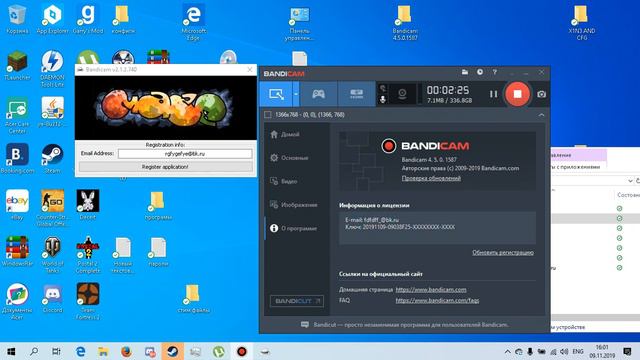Image resolution: width=640 pixels, height=360 pixels.
Task: Open Bandicam scheduled recording clock icon
Action: [x=480, y=72]
